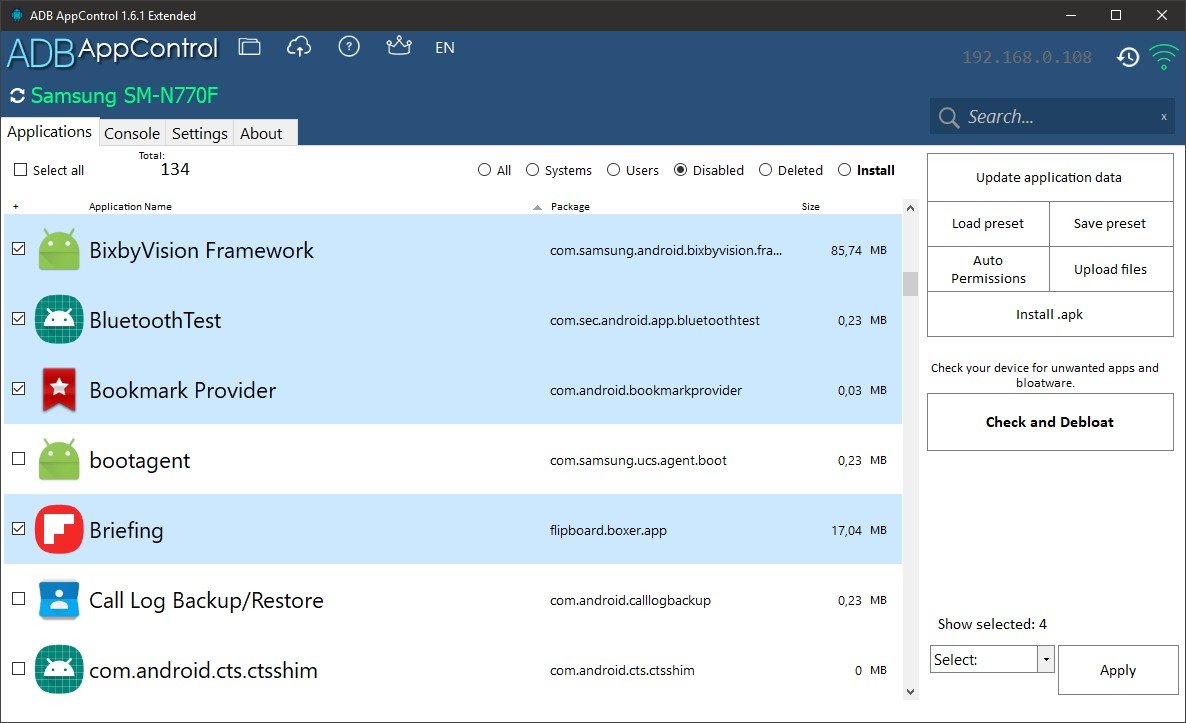Click package name flipboard.boxer.app
Viewport: 1186px width, 723px height.
[x=608, y=530]
